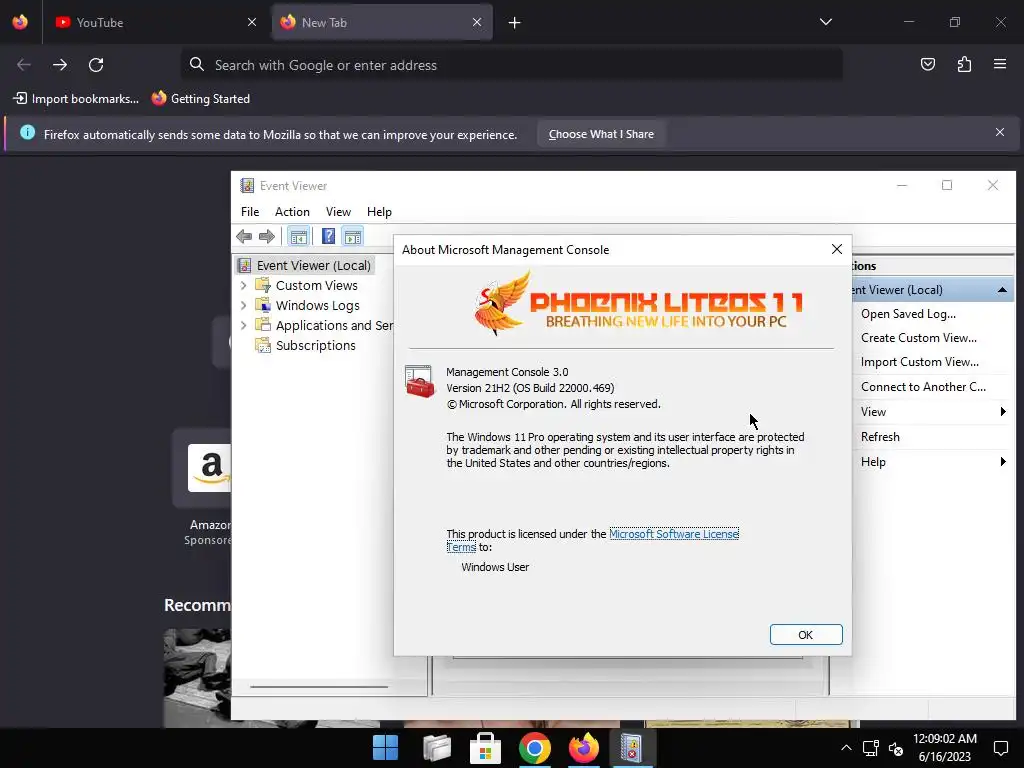Switch to Firefox from the taskbar
This screenshot has width=1024, height=768.
(x=584, y=748)
